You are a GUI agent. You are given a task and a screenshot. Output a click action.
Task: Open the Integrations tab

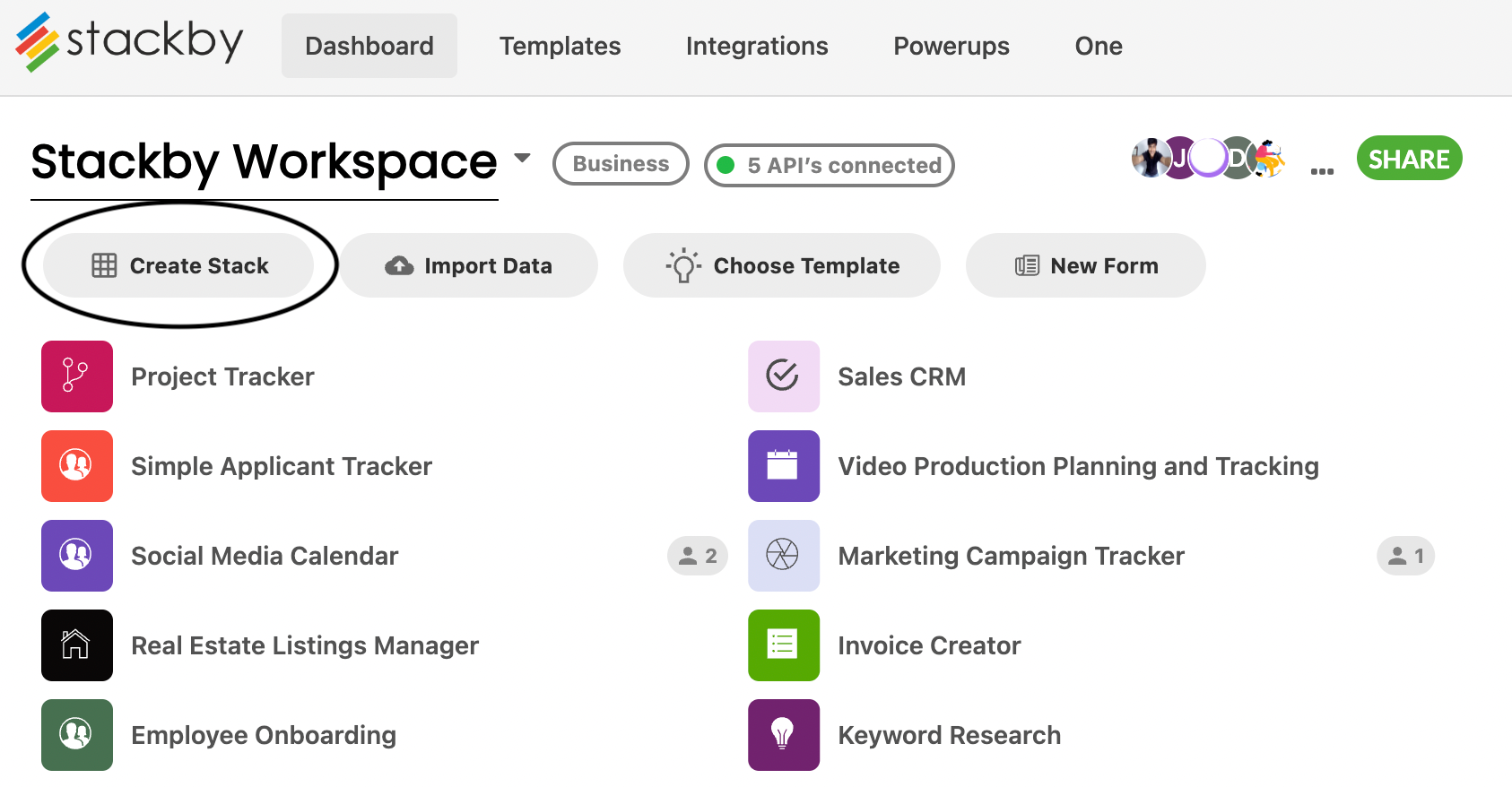click(757, 46)
